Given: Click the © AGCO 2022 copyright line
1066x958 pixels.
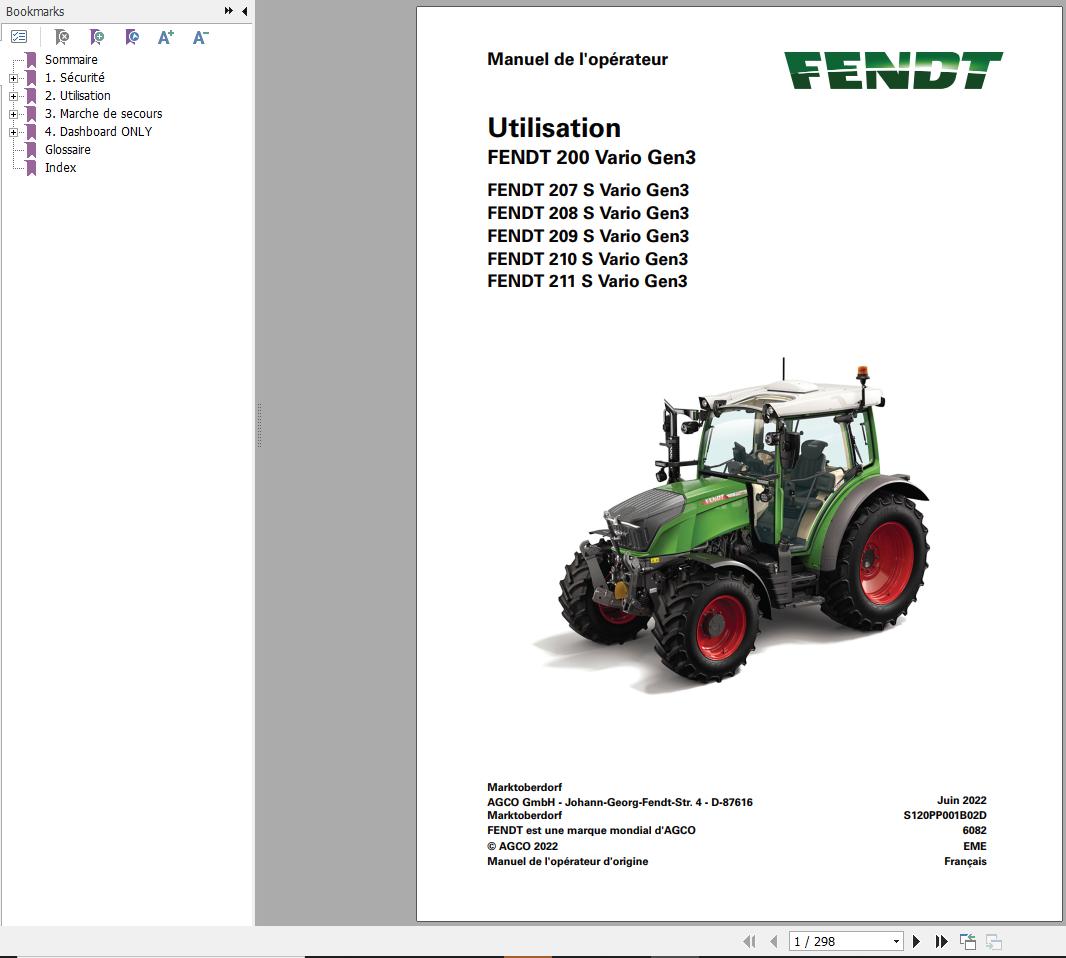Looking at the screenshot, I should pos(522,846).
